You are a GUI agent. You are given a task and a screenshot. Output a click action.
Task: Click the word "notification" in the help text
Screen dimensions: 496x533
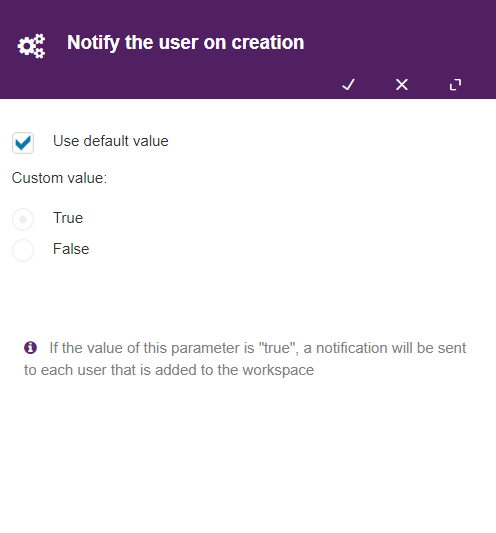[352, 348]
